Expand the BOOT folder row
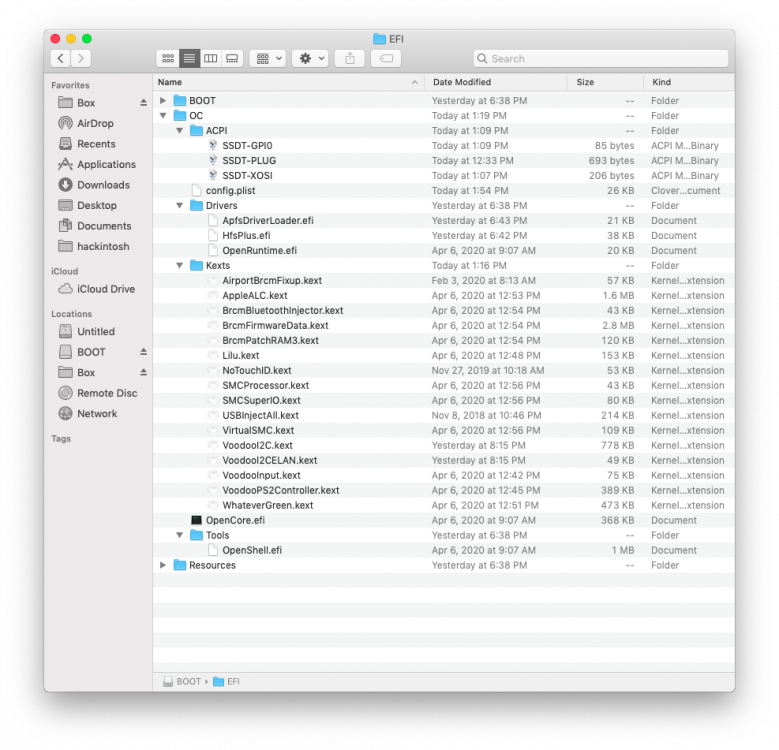The image size is (779, 750). [x=163, y=101]
